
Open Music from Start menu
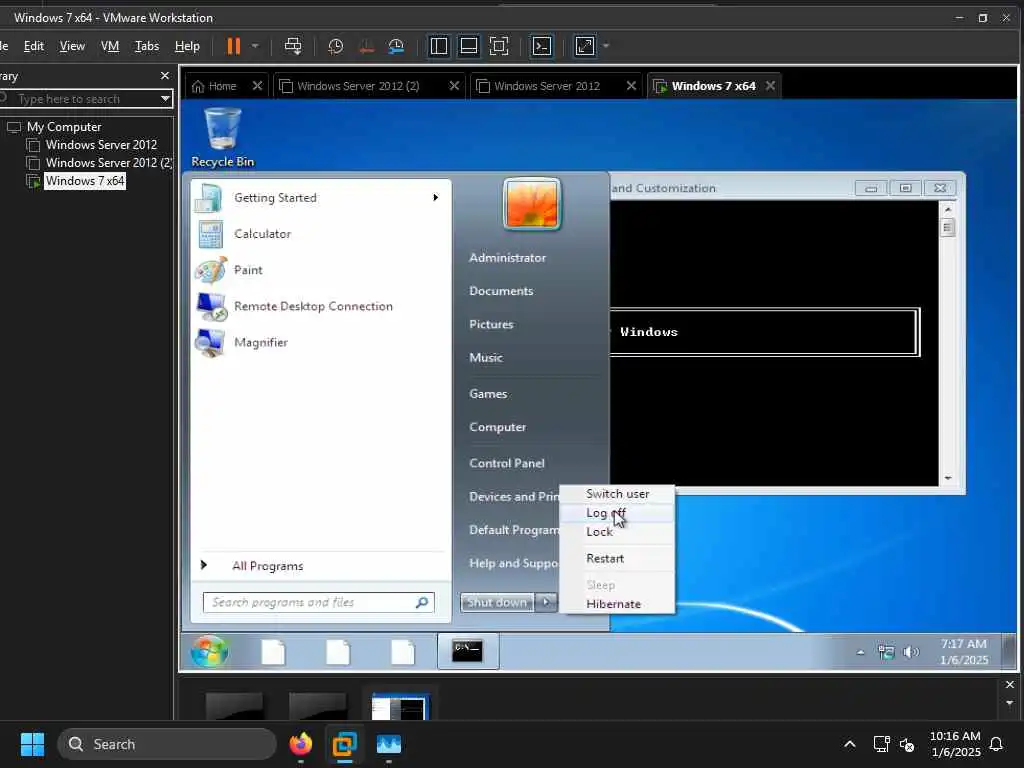pyautogui.click(x=486, y=358)
